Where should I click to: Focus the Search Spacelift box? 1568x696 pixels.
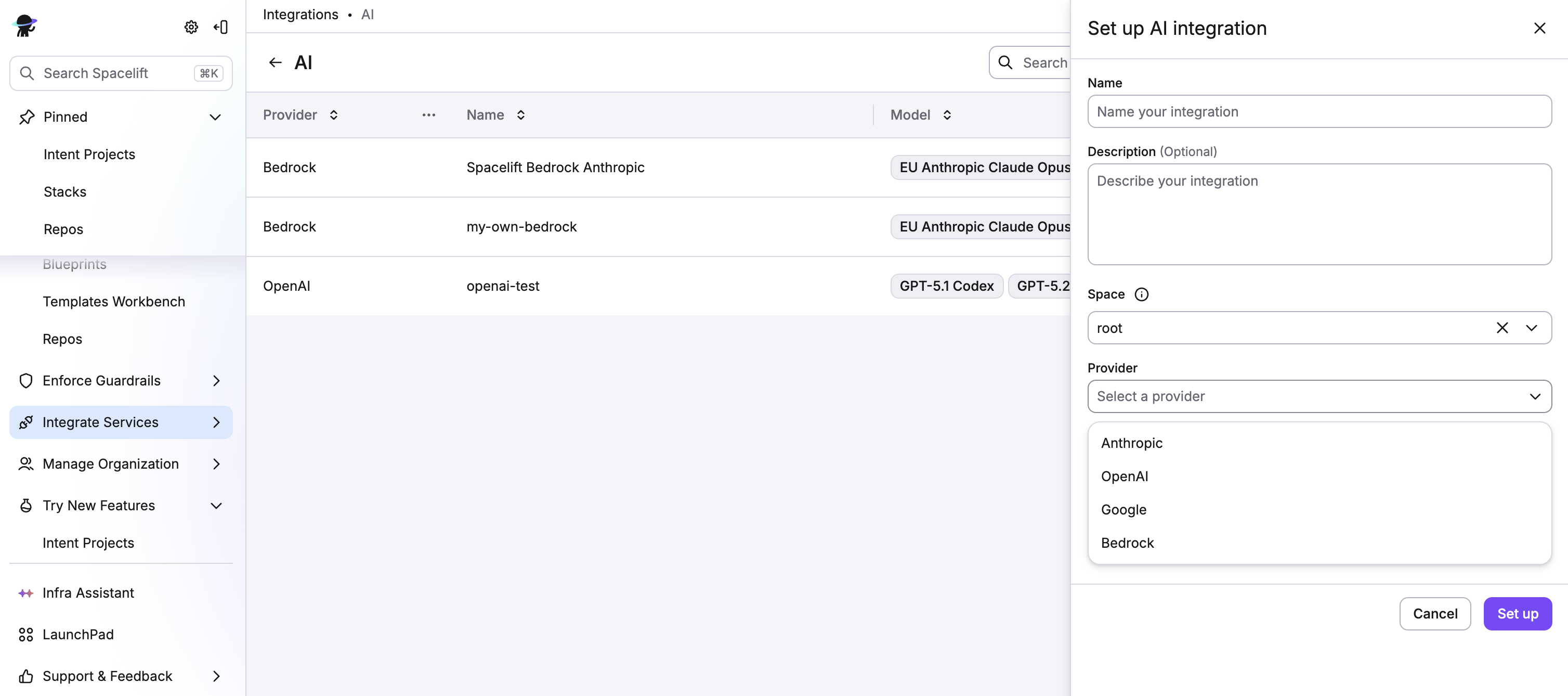pos(121,73)
